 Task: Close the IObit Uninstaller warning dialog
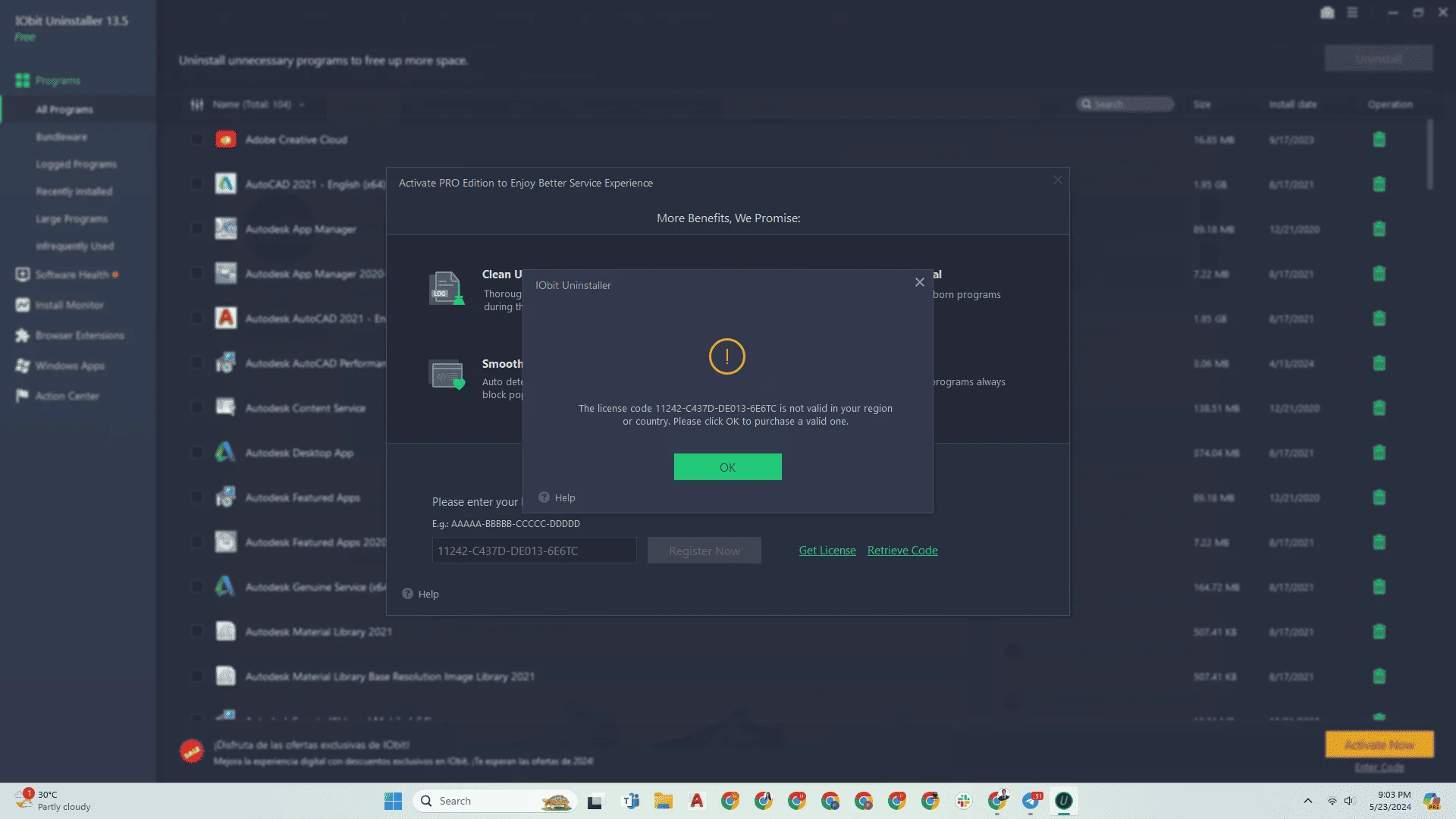click(919, 282)
